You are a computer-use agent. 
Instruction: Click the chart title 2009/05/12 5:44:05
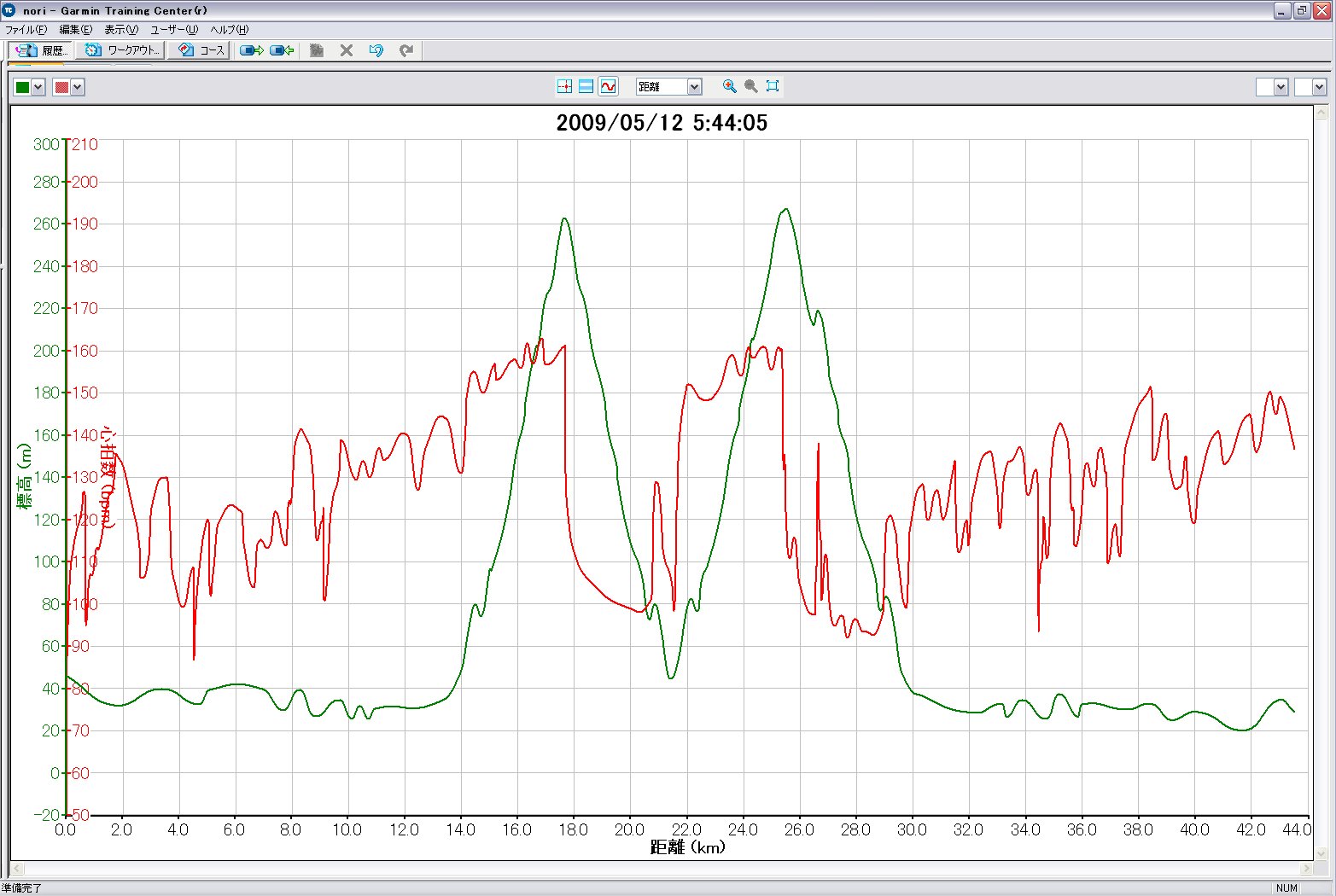coord(662,123)
